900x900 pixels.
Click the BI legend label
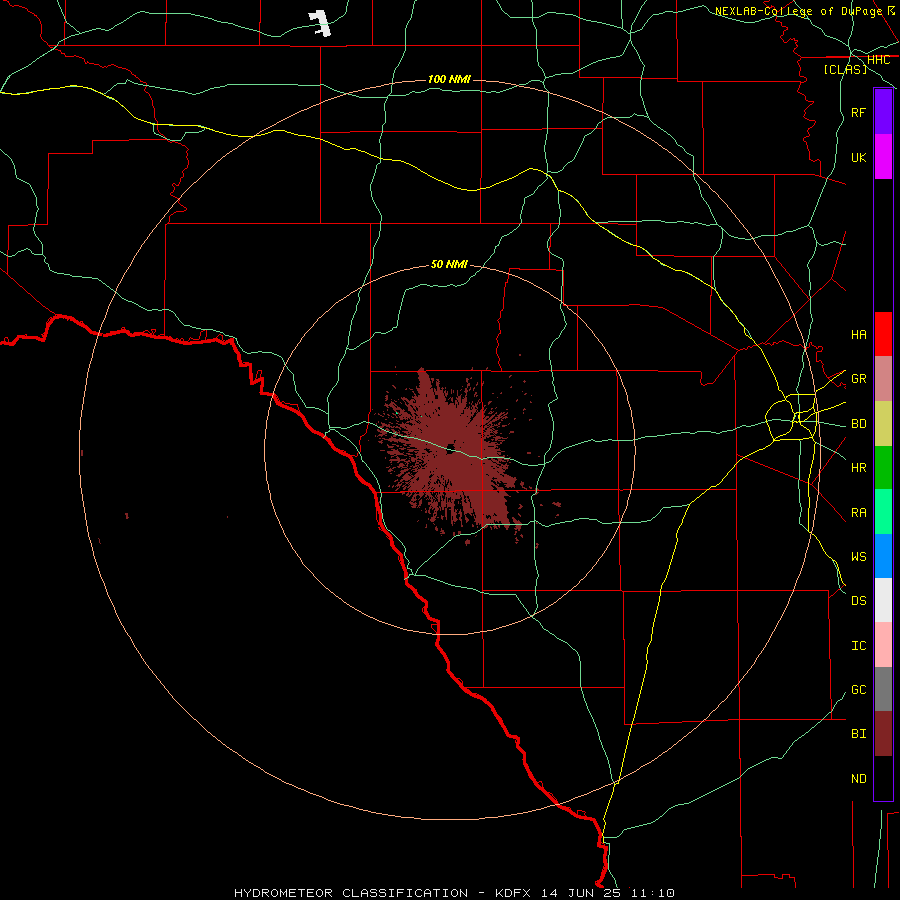pyautogui.click(x=858, y=734)
